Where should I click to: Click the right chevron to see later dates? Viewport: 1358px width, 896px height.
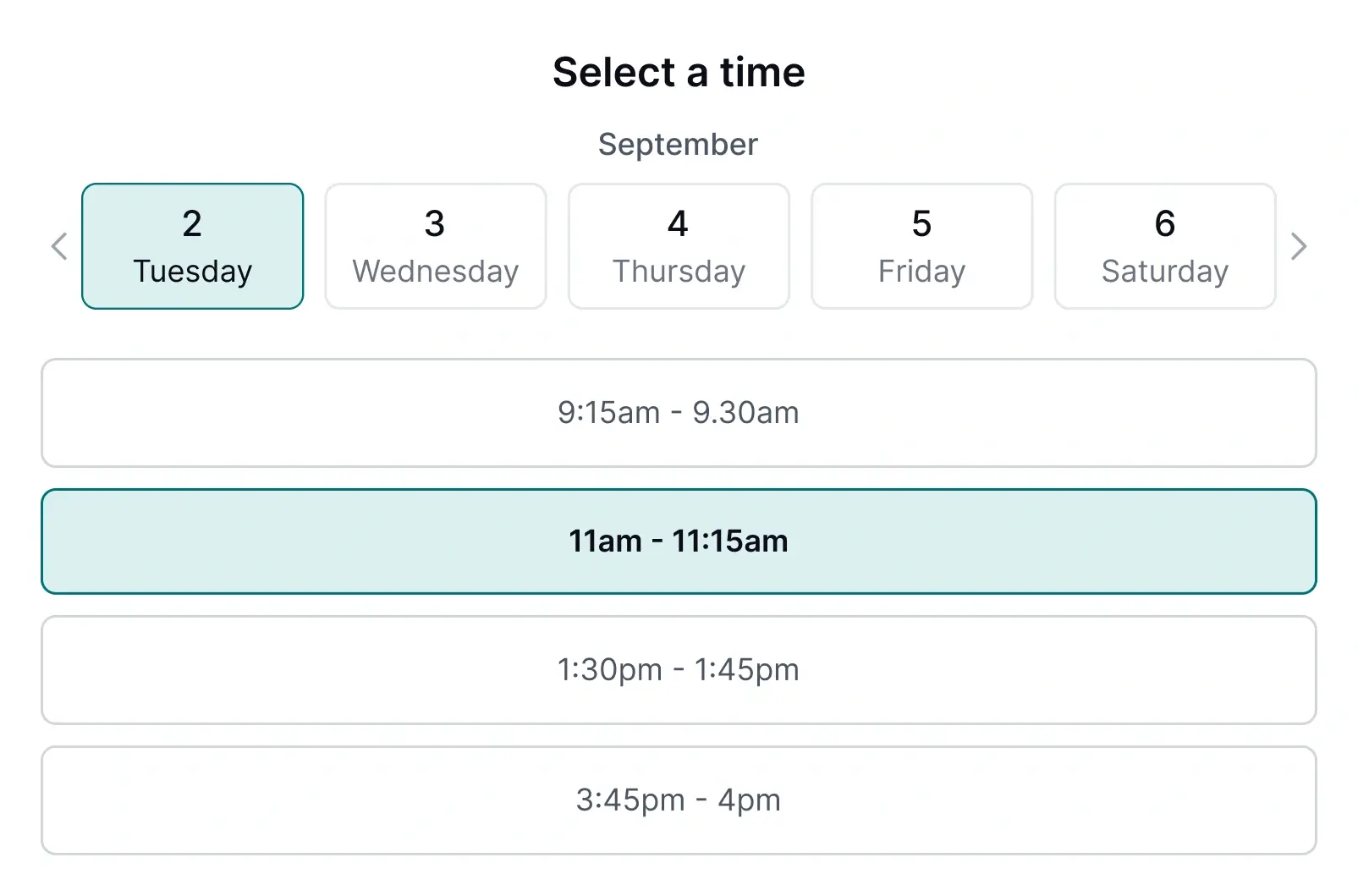(1300, 246)
